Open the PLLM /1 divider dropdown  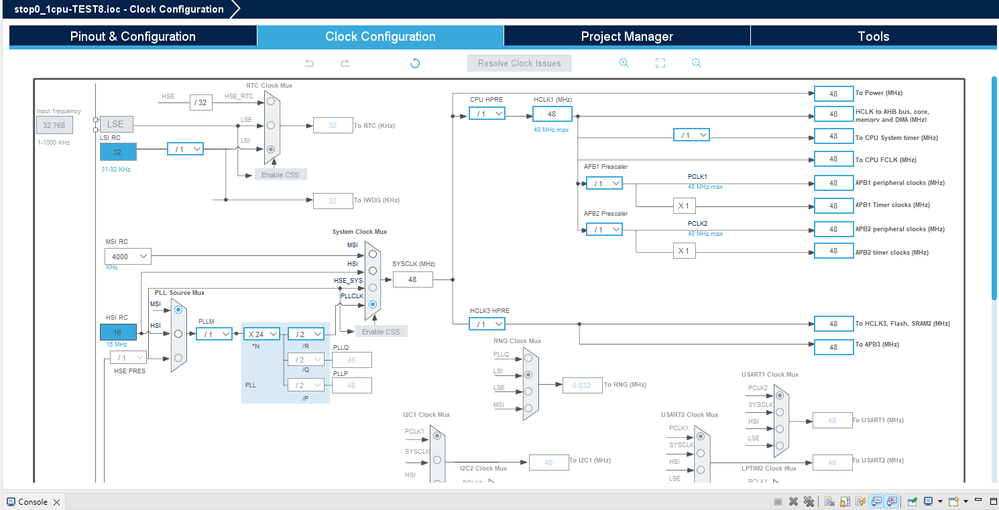[214, 333]
